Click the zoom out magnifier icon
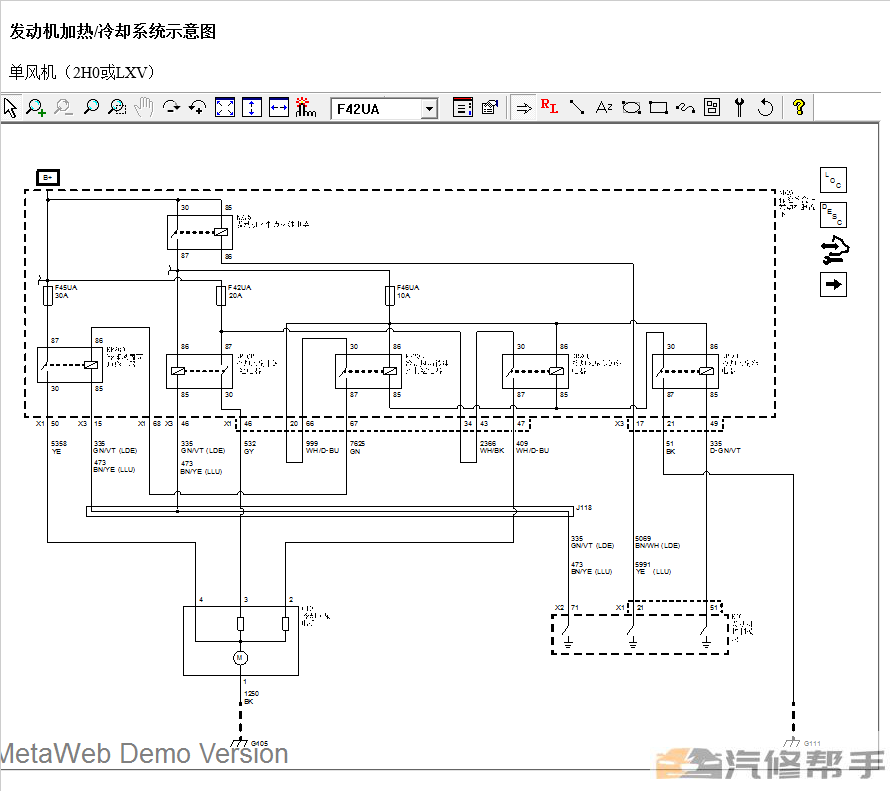Viewport: 890px width, 791px height. (x=63, y=107)
